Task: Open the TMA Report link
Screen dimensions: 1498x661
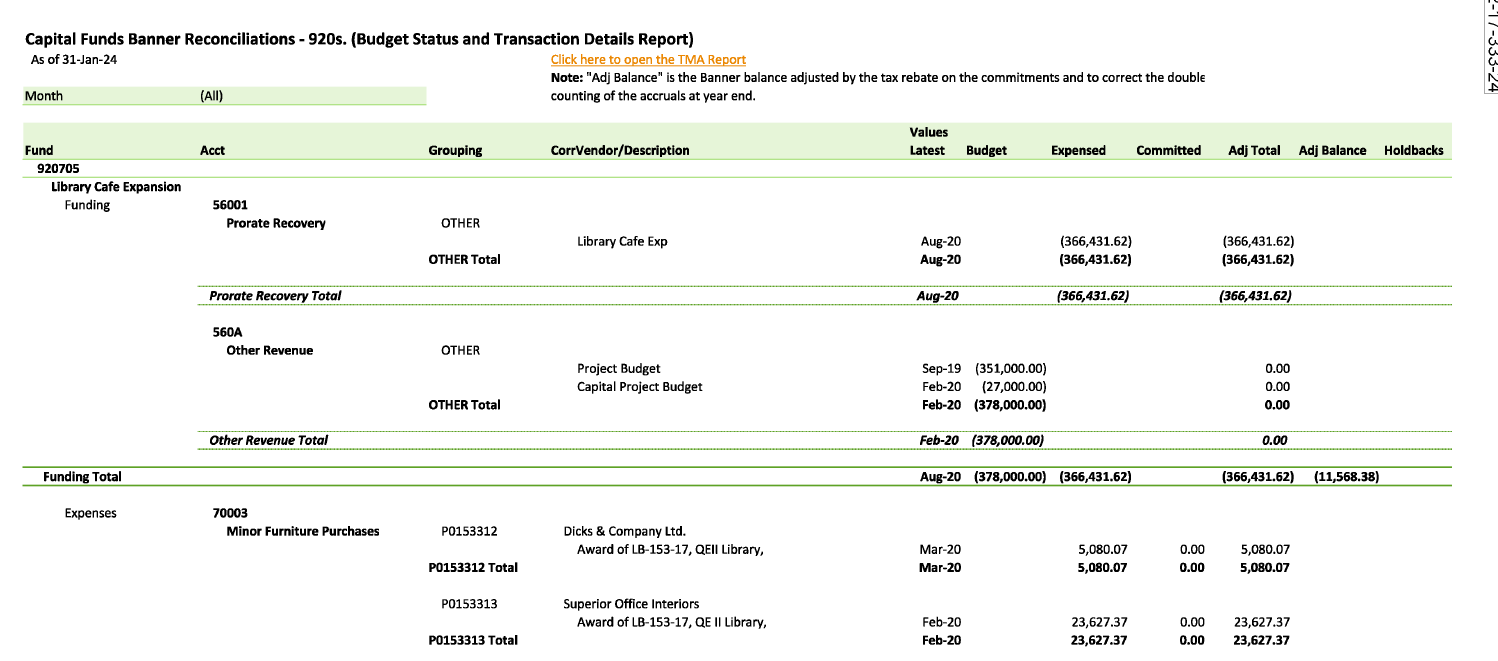Action: click(648, 60)
